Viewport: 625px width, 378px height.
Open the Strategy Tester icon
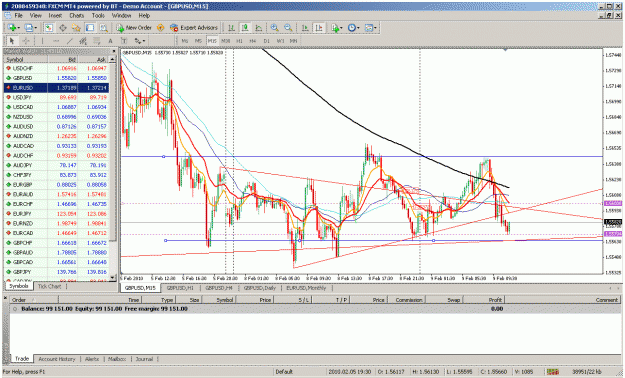103,28
